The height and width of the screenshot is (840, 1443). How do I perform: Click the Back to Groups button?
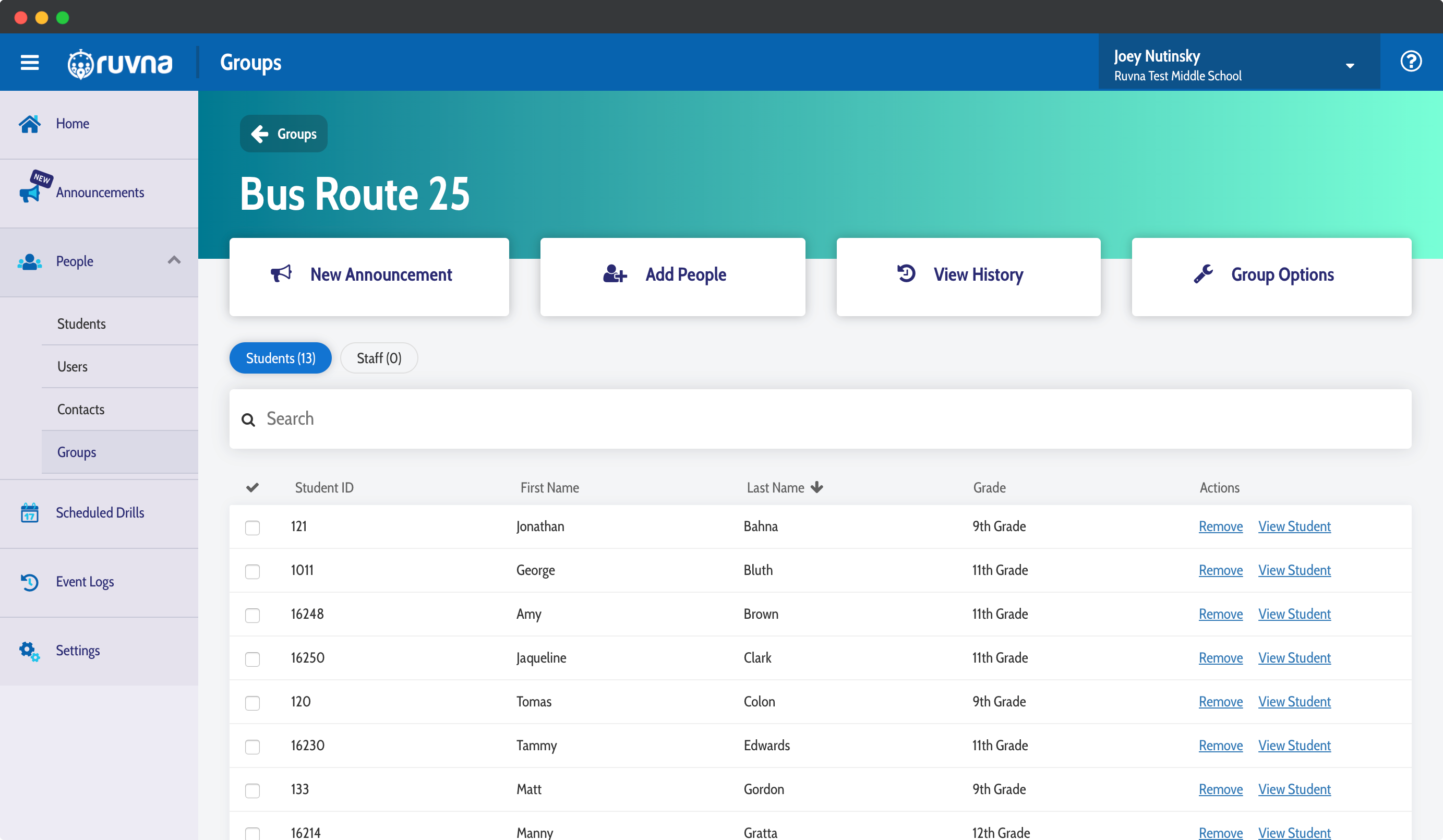click(x=285, y=133)
